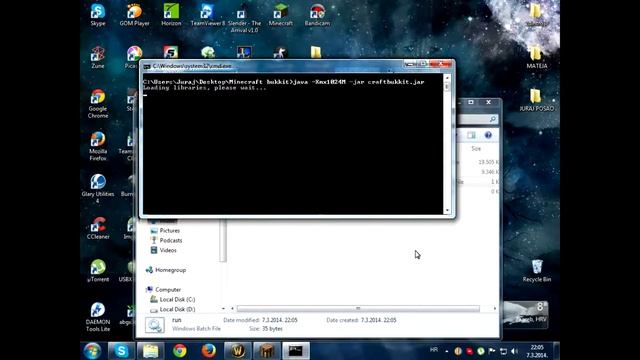Switch to cmd.exe taskbar button
This screenshot has height=360, width=640.
[x=296, y=351]
